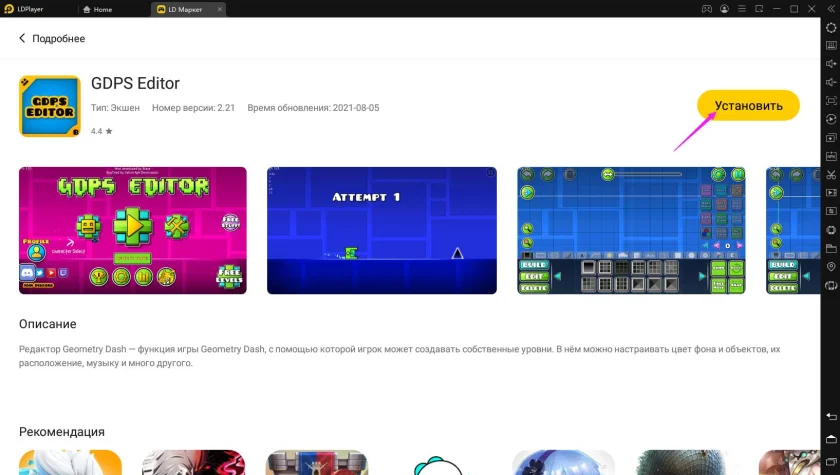The height and width of the screenshot is (475, 840).
Task: Click the rotate screen sidebar icon
Action: pos(831,285)
